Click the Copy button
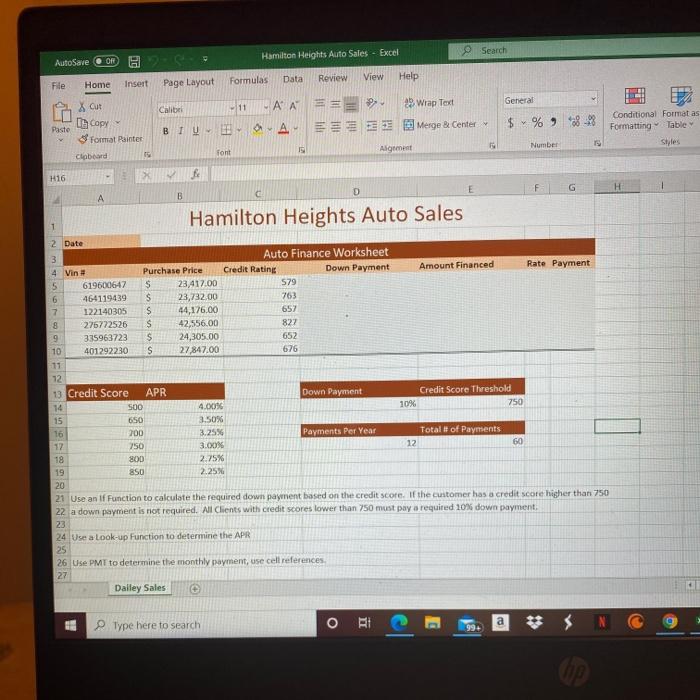Screen dimensions: 700x700 93,123
